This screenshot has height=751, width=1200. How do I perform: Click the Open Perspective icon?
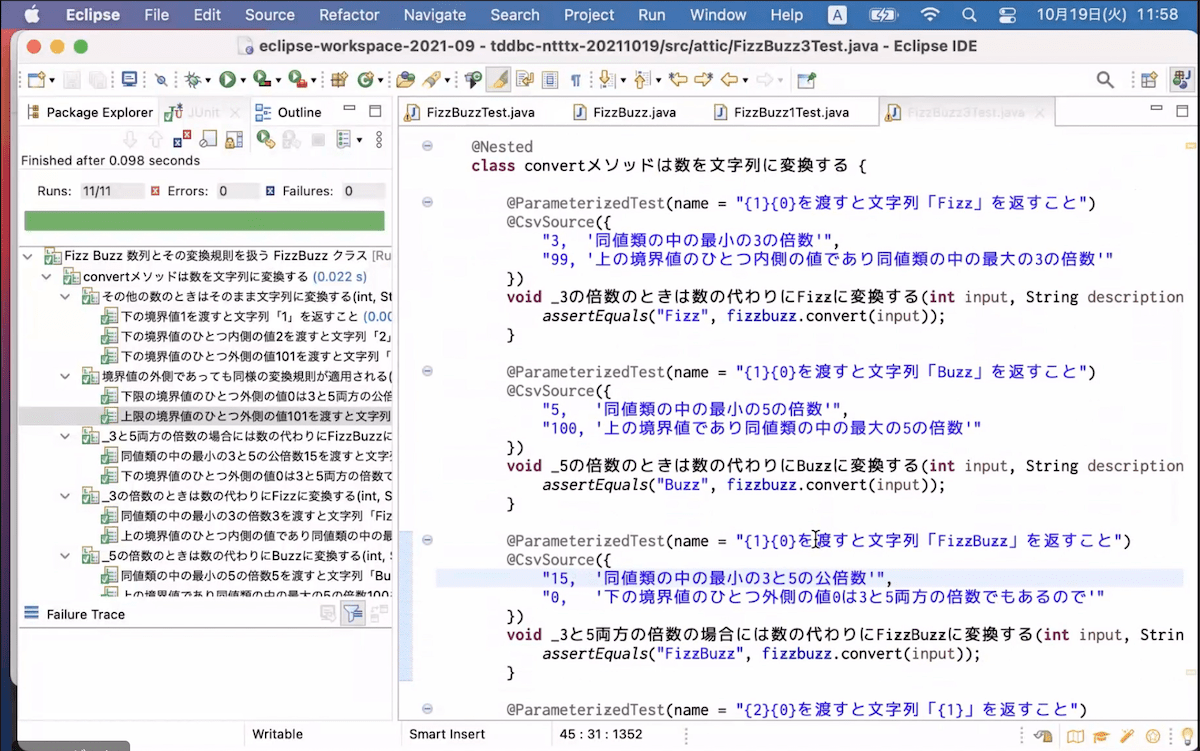tap(1149, 80)
